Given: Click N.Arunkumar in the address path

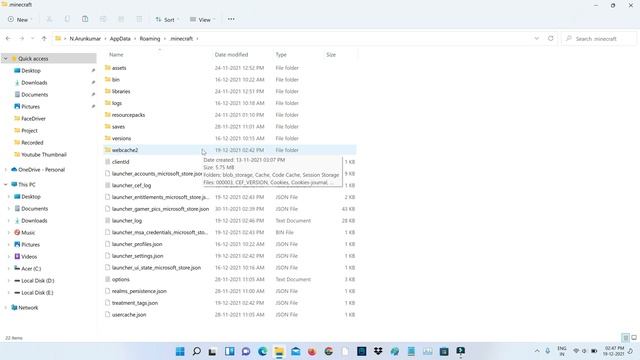Looking at the screenshot, I should click(x=85, y=38).
